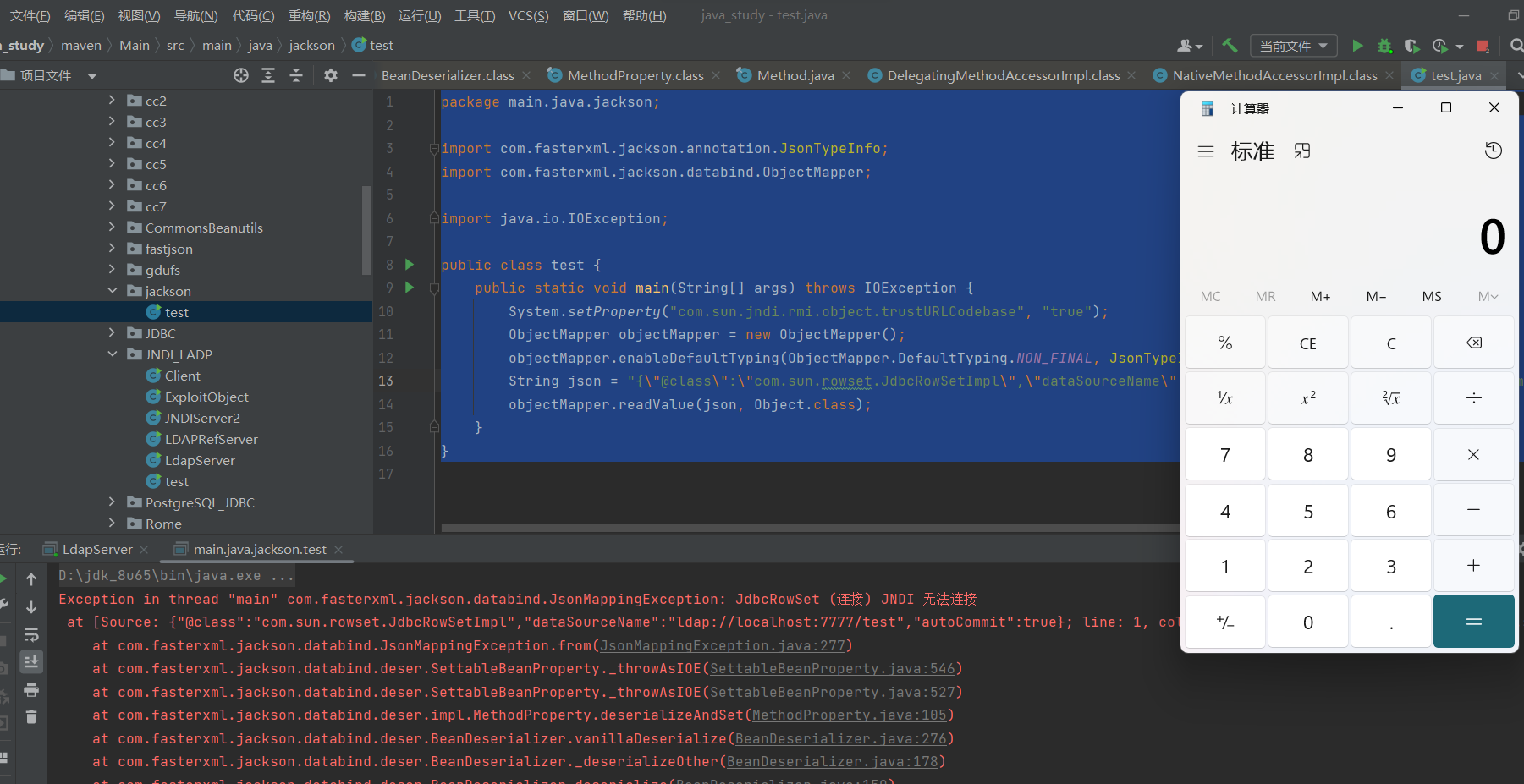Viewport: 1524px width, 784px height.
Task: Select ExploitObject class in project tree
Action: (x=206, y=397)
